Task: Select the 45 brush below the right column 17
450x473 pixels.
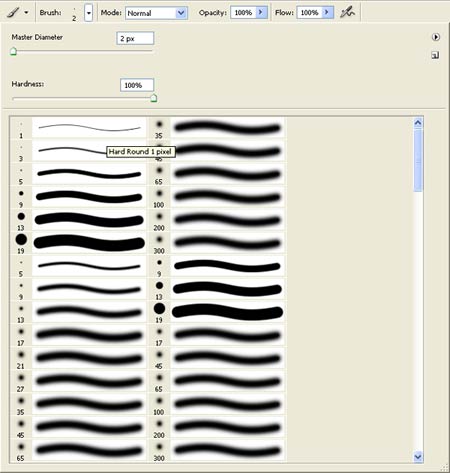Action: (217, 358)
